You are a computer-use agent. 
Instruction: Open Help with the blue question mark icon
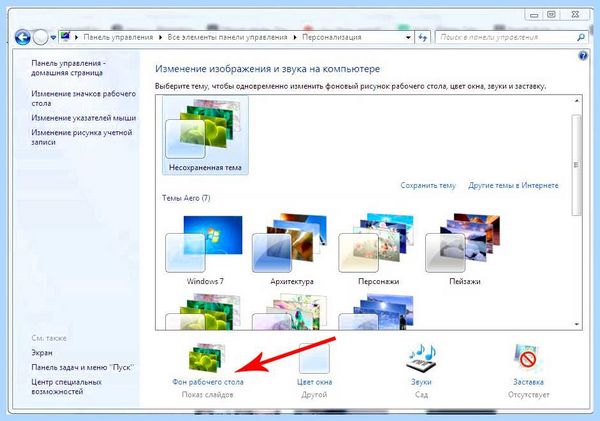582,56
